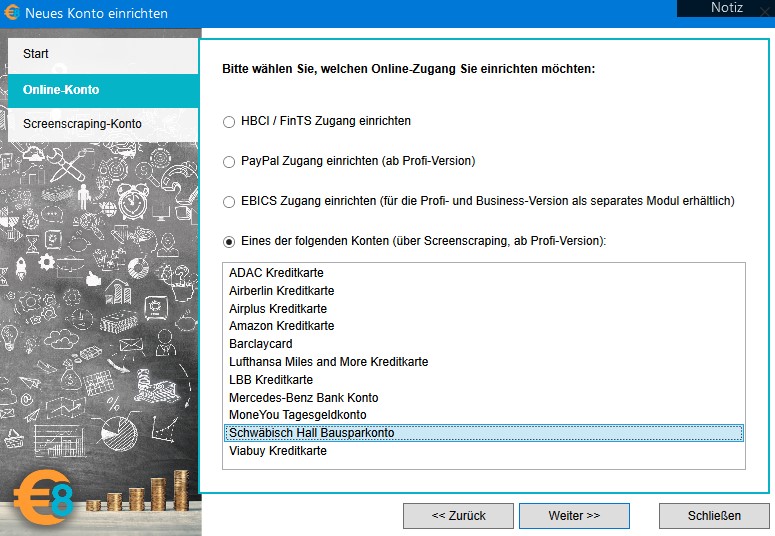
Task: Open the Start step in sidebar
Action: click(x=103, y=54)
